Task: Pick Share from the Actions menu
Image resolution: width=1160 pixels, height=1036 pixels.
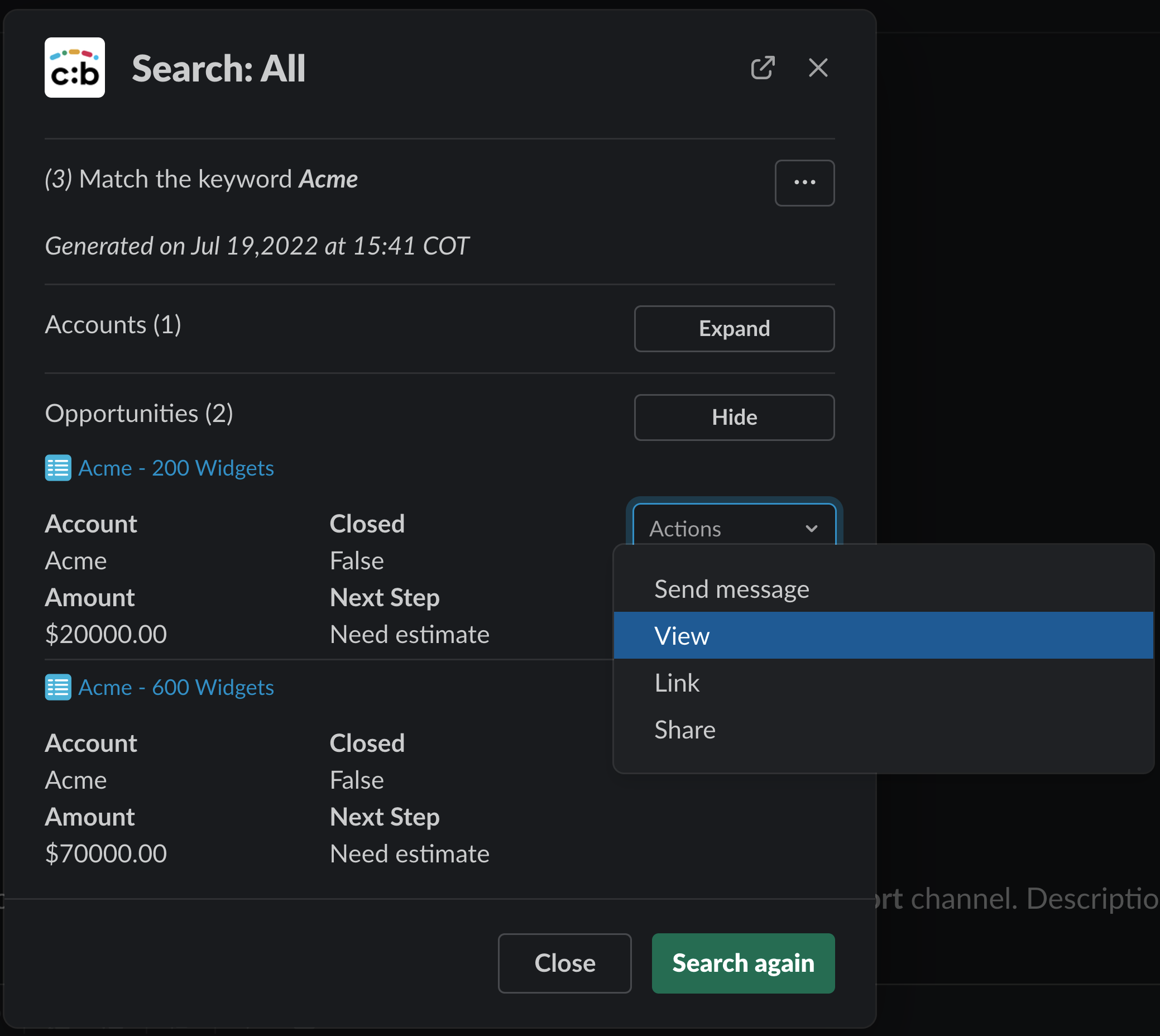Action: tap(685, 729)
